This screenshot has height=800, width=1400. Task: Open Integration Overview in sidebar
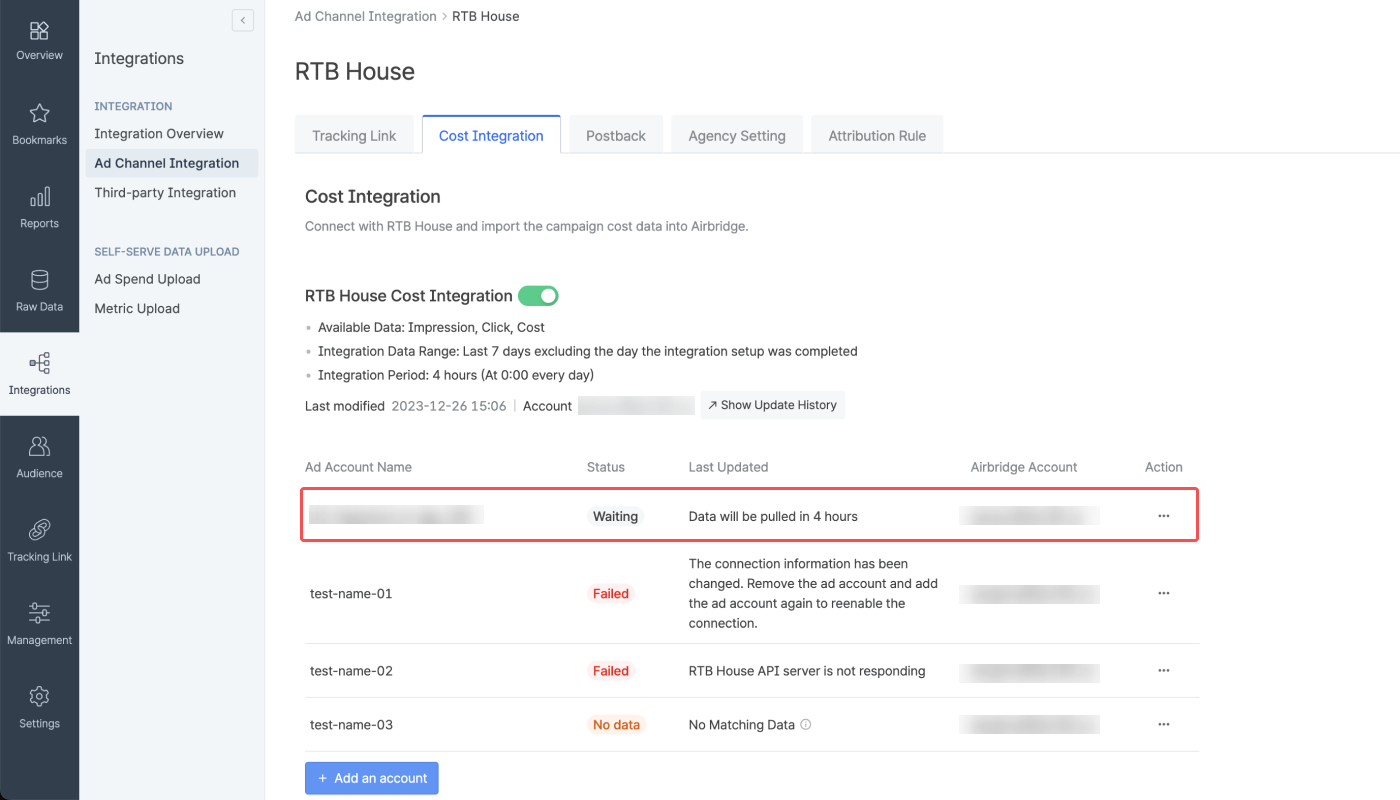click(159, 133)
